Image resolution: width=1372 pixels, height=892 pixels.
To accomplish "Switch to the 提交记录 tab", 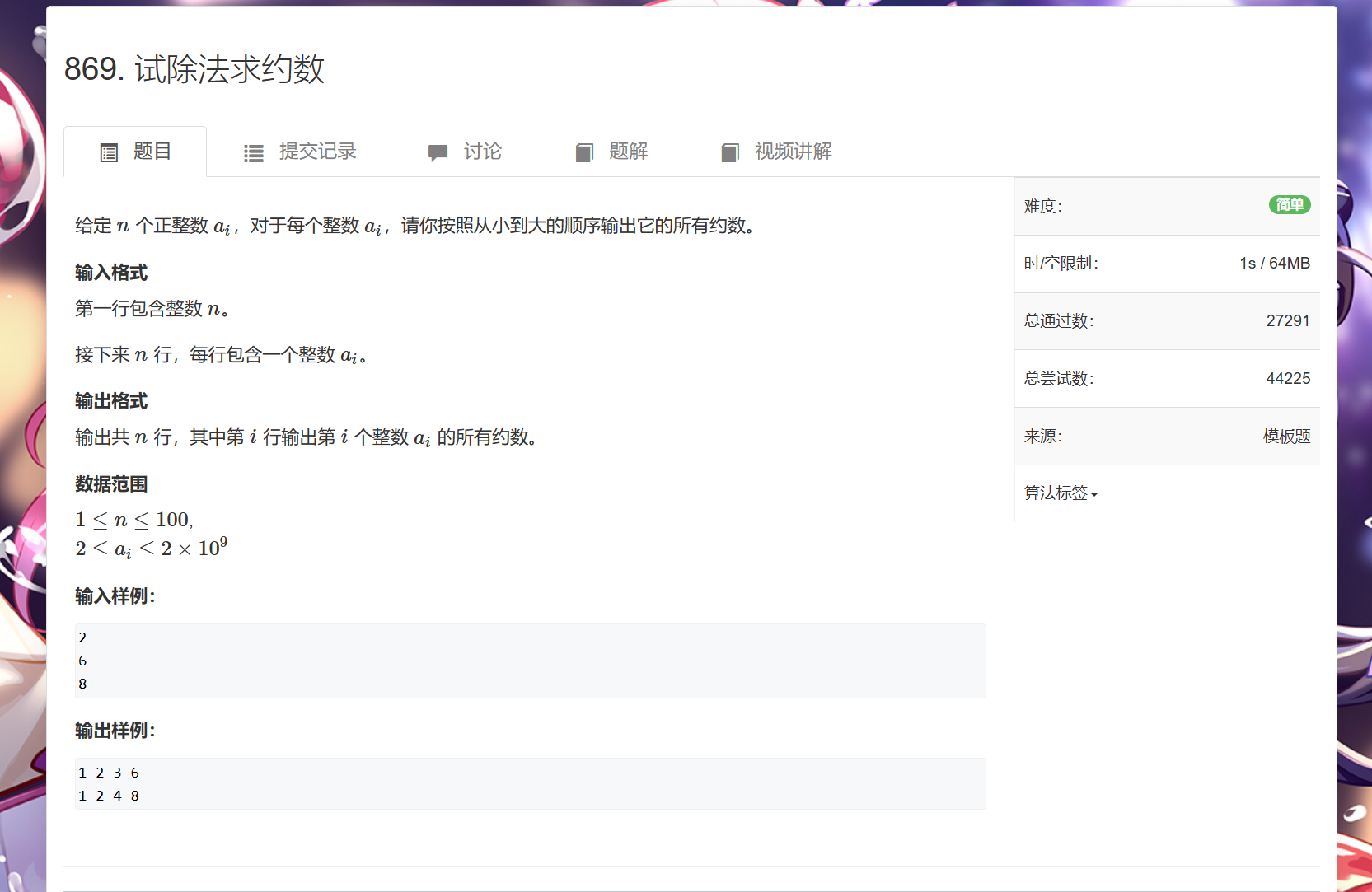I will (317, 152).
